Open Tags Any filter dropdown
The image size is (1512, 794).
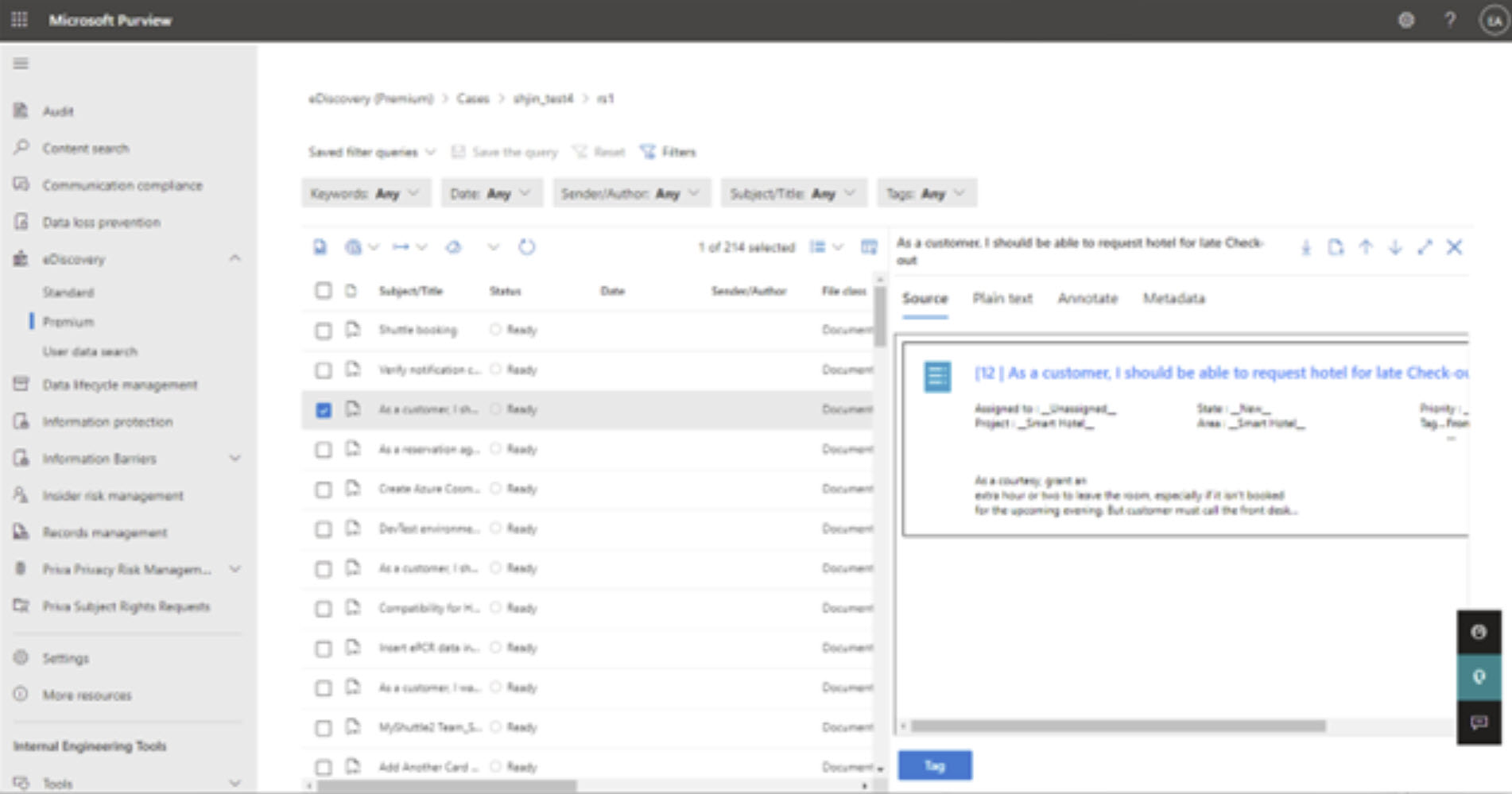927,193
